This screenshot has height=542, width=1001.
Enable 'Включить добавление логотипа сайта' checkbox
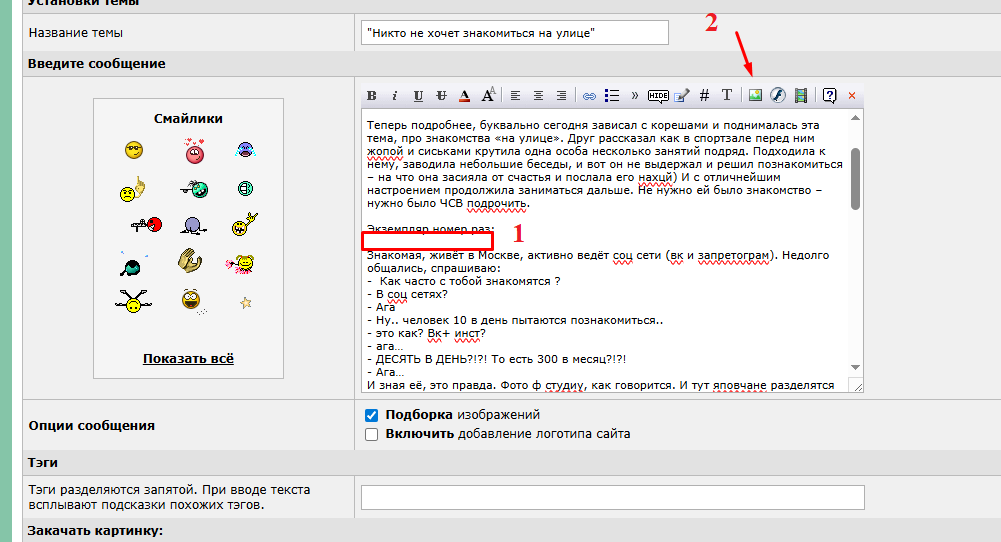372,435
